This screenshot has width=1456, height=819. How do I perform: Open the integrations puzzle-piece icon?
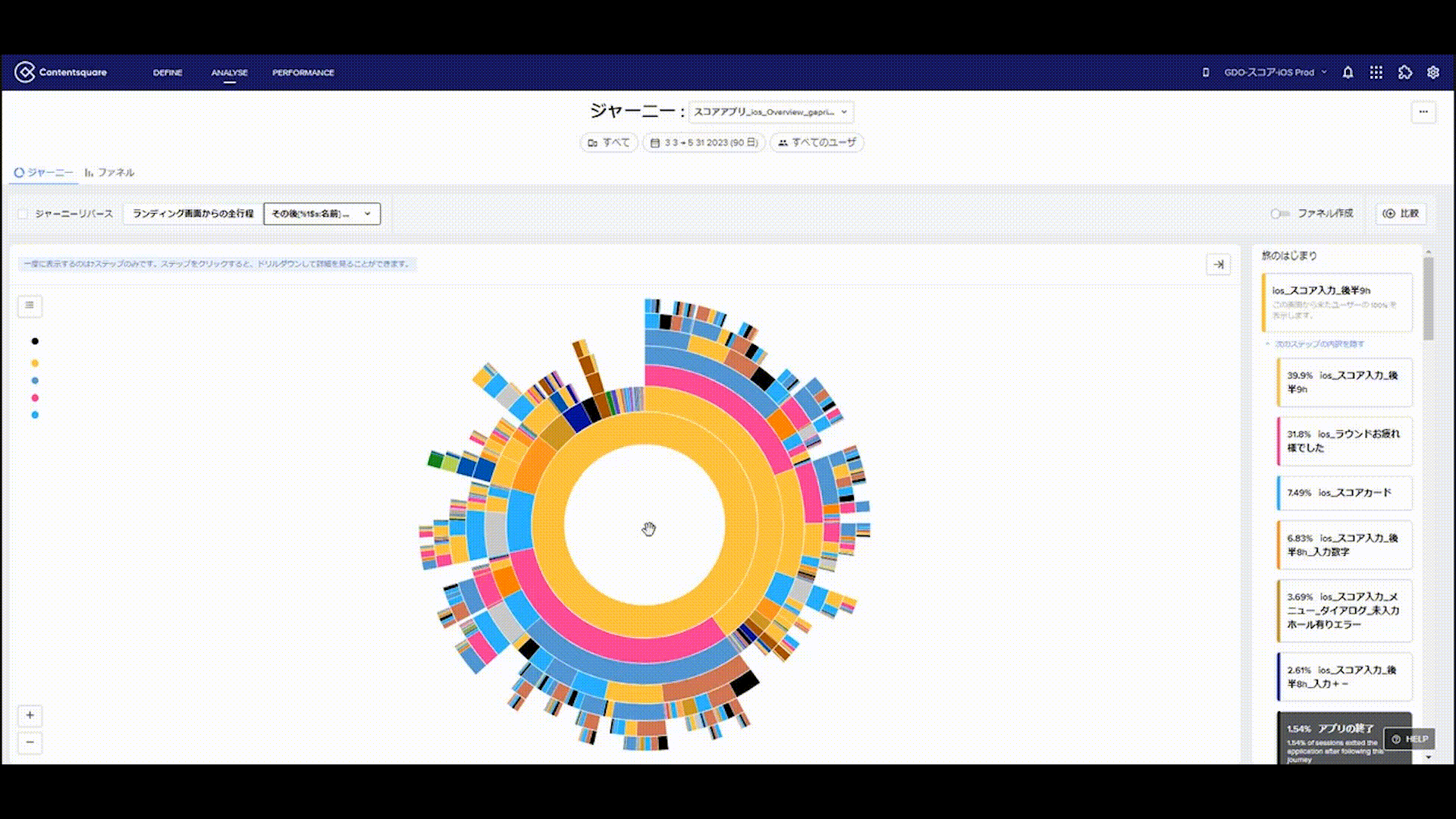coord(1404,72)
